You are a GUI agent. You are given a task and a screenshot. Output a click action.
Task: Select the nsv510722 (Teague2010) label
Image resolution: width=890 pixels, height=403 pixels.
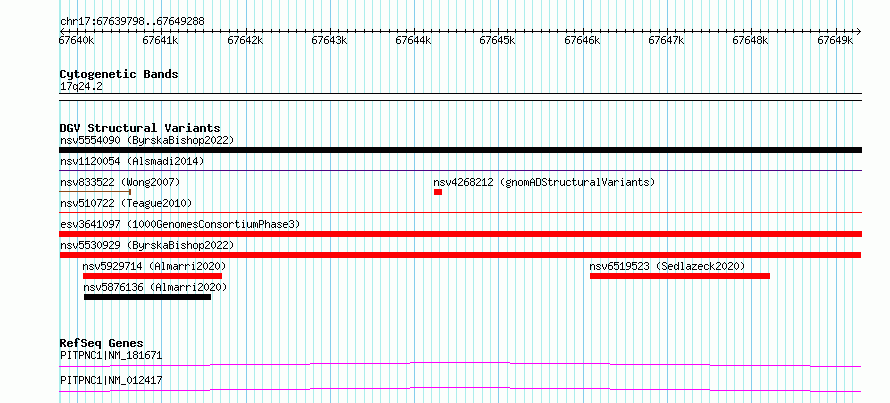tap(126, 203)
